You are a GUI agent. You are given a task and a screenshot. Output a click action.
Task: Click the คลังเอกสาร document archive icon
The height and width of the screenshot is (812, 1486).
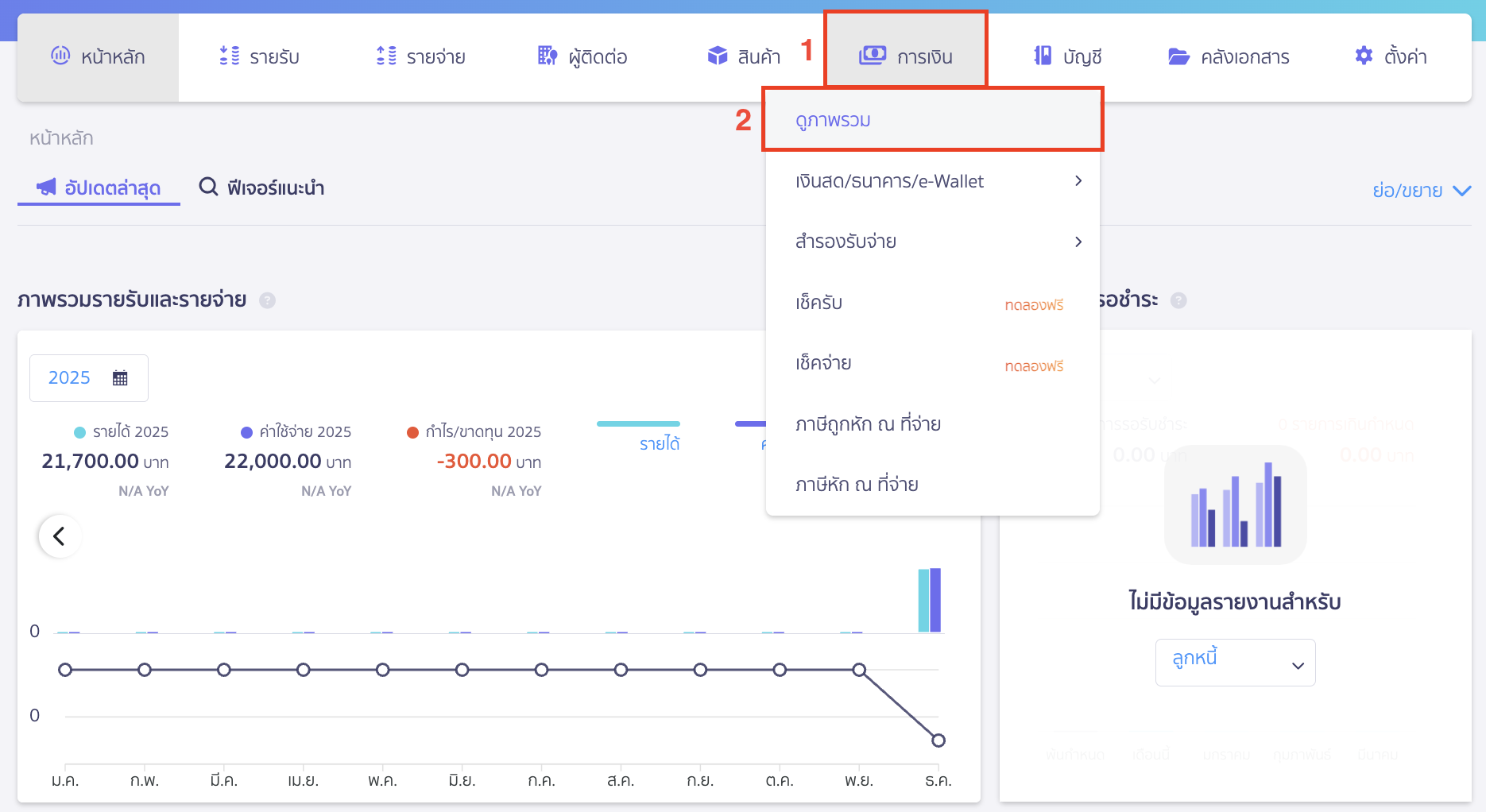coord(1179,56)
